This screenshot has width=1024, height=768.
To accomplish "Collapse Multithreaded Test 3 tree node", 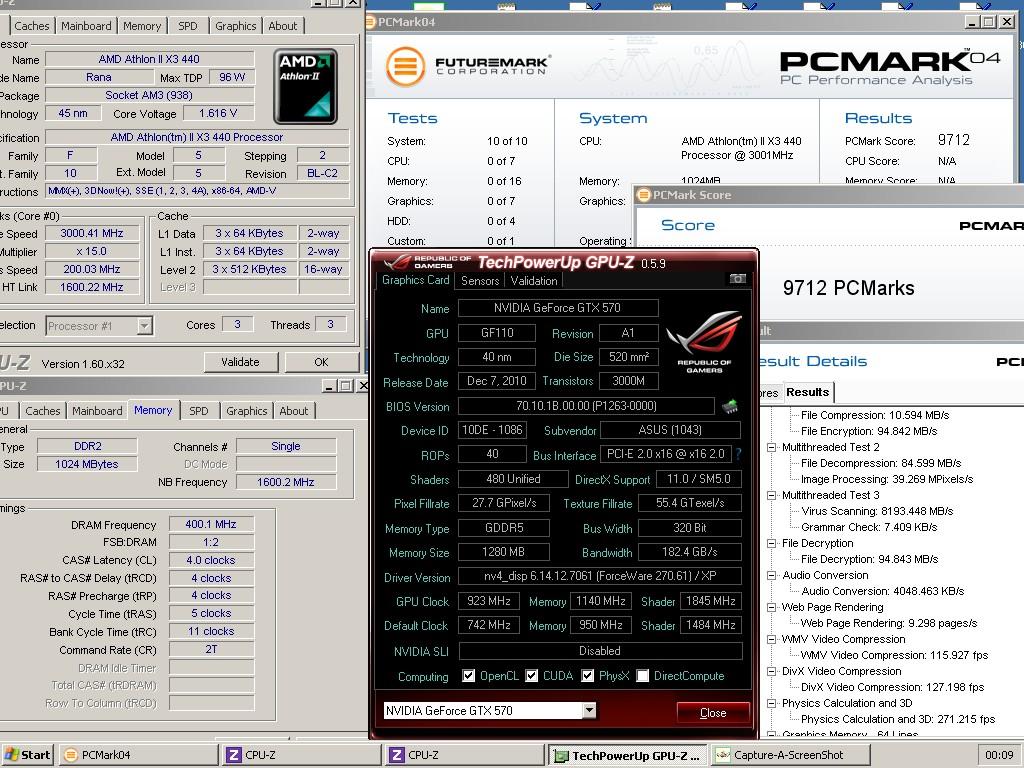I will [771, 495].
